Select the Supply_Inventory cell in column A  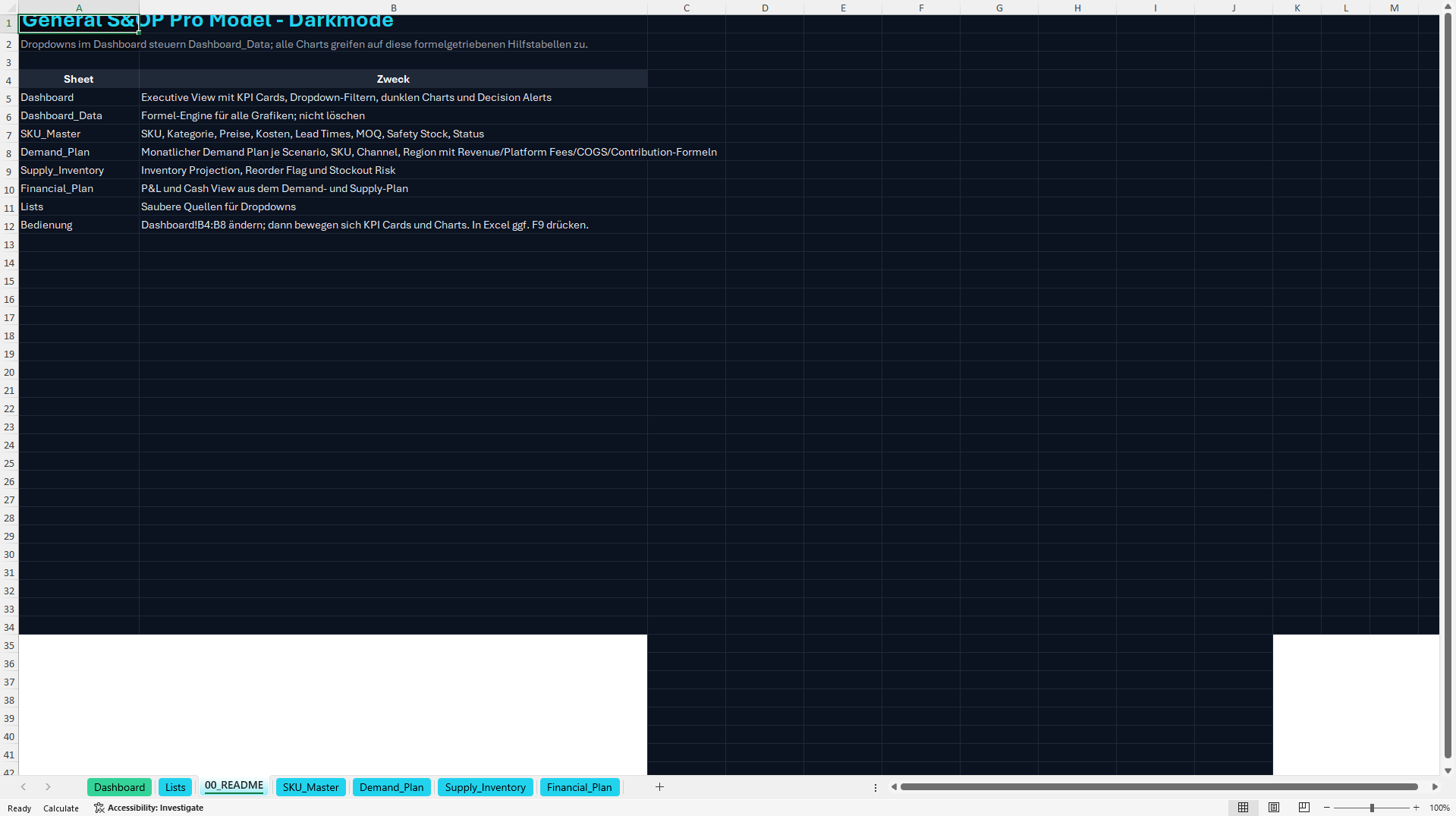pyautogui.click(x=79, y=170)
